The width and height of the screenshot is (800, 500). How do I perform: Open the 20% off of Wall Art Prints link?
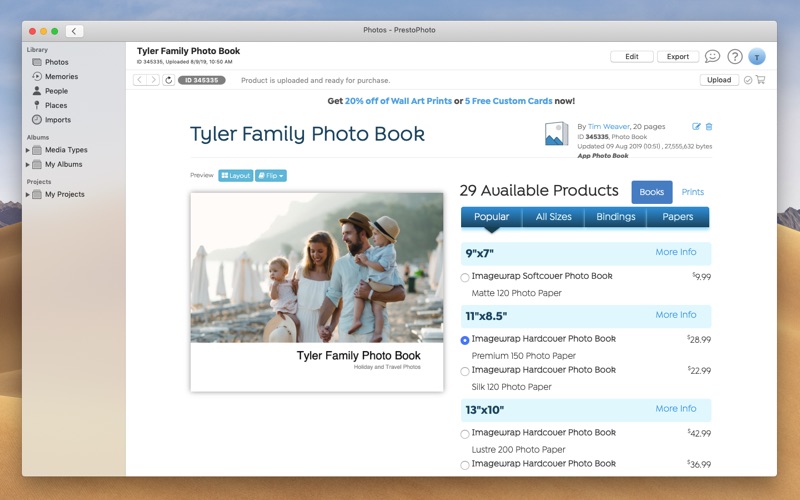tap(398, 101)
